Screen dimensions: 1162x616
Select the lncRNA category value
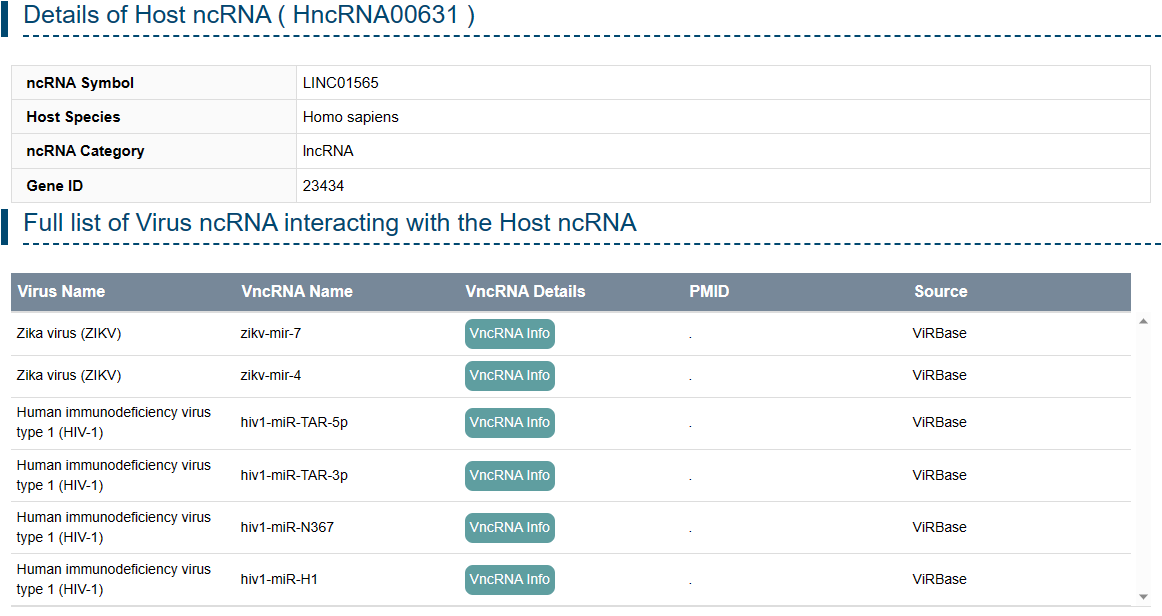(328, 151)
